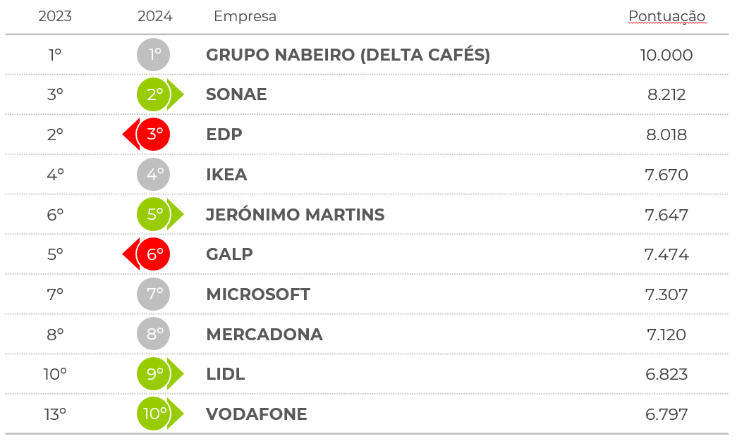Image resolution: width=737 pixels, height=441 pixels.
Task: Select the 2023 column header
Action: point(55,16)
